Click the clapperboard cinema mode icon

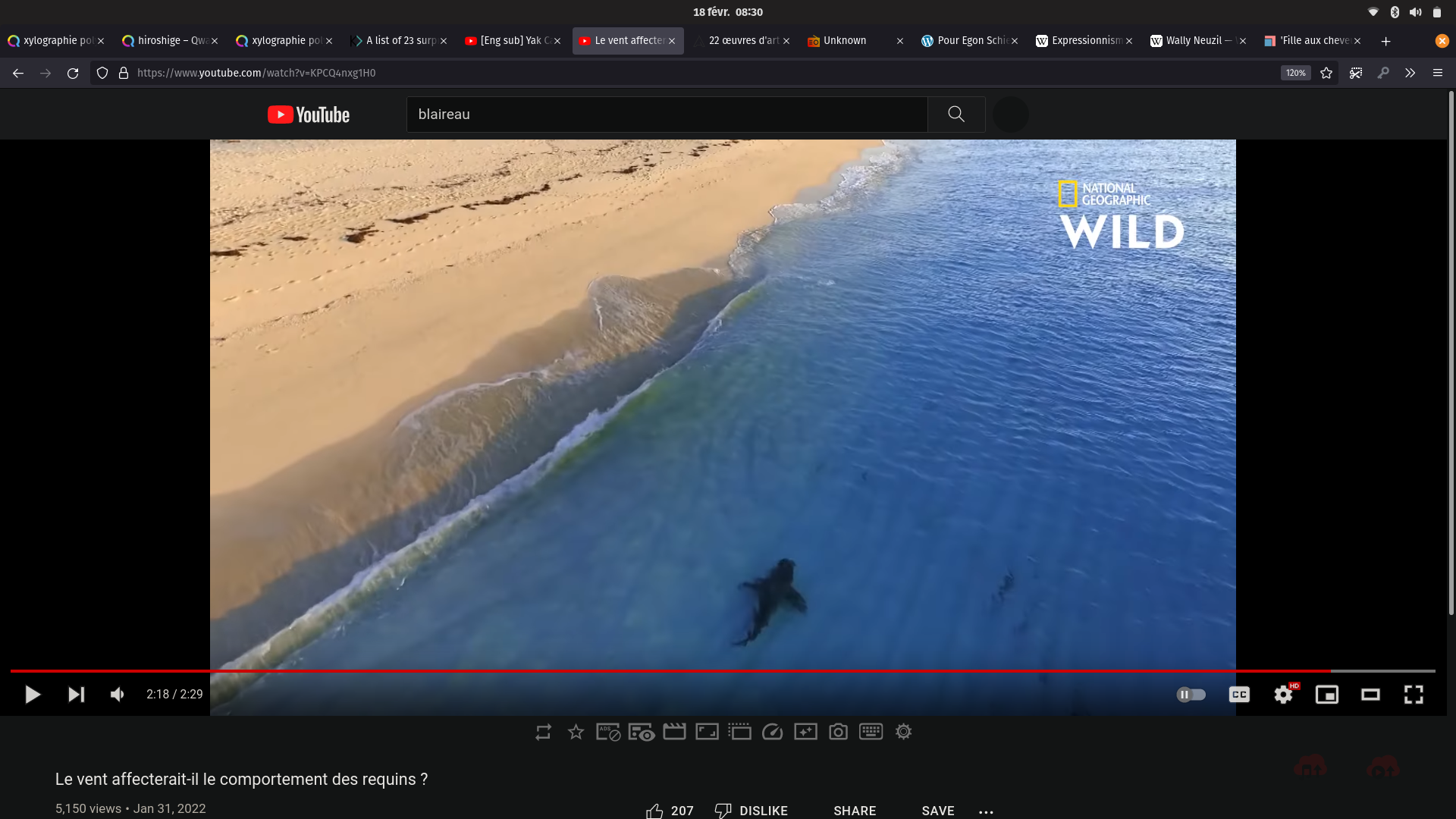674,732
